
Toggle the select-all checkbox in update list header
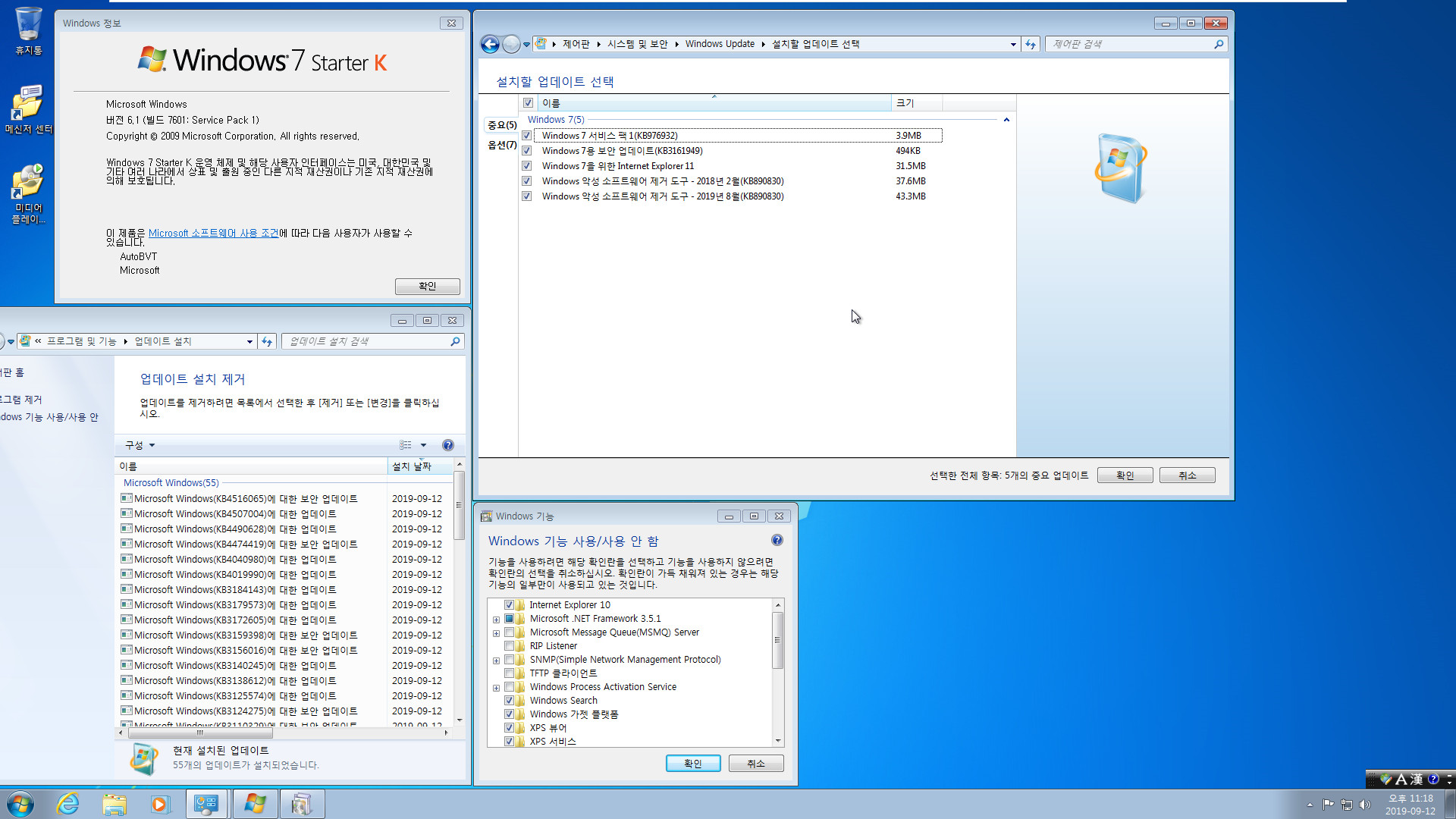528,103
